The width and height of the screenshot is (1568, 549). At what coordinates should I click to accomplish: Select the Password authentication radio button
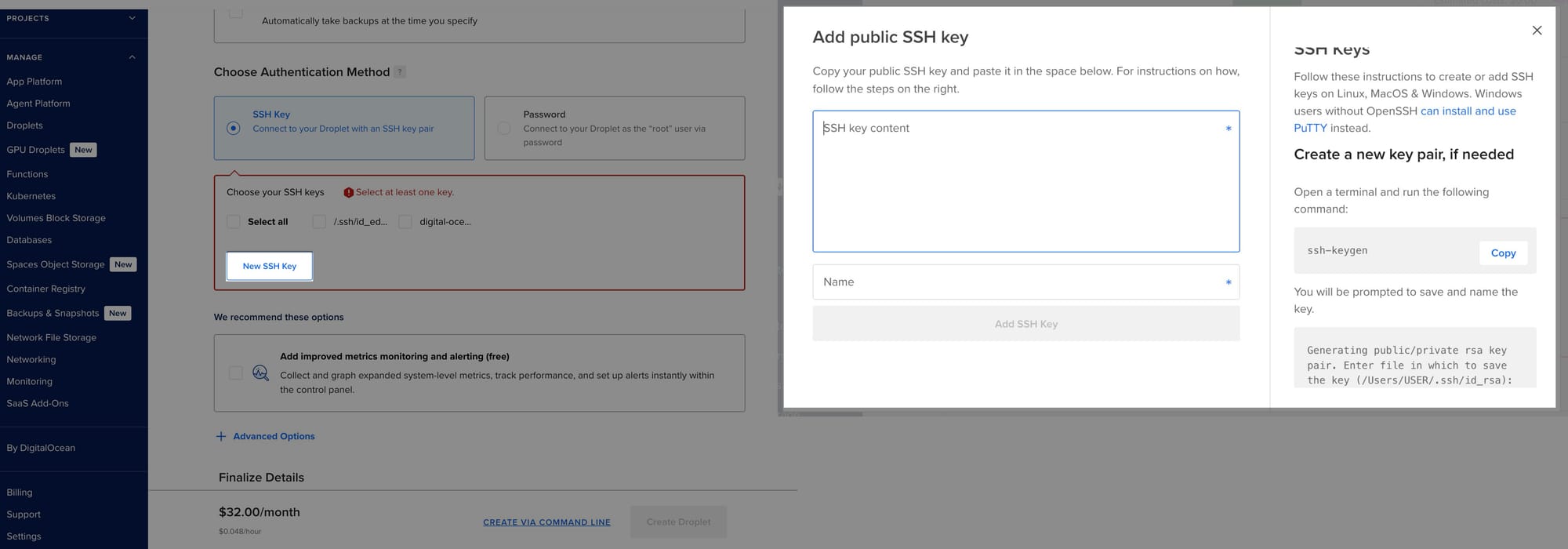(504, 128)
